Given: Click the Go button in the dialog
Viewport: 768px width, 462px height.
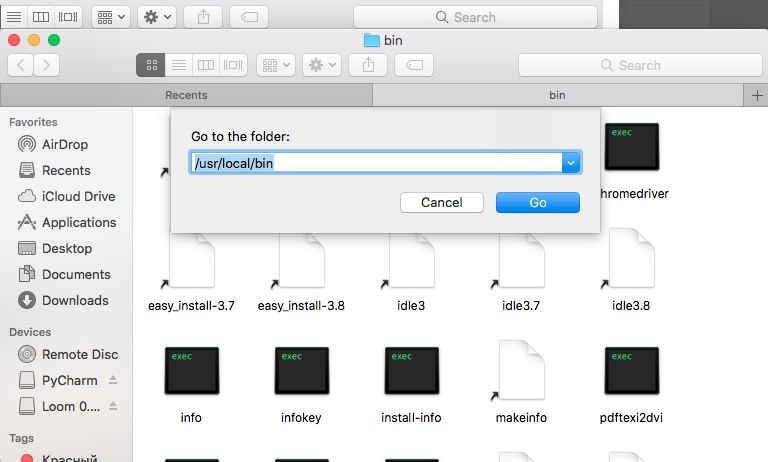Looking at the screenshot, I should click(537, 202).
